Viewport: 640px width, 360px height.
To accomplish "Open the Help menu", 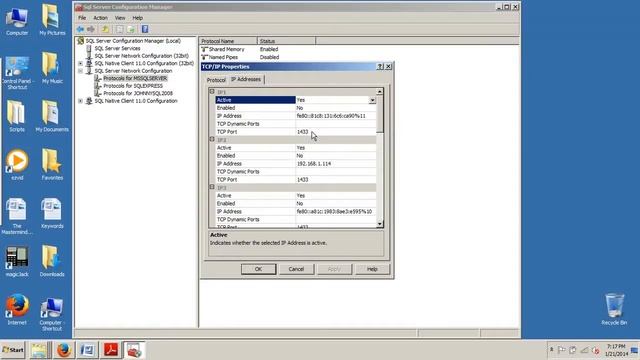I will (x=138, y=18).
